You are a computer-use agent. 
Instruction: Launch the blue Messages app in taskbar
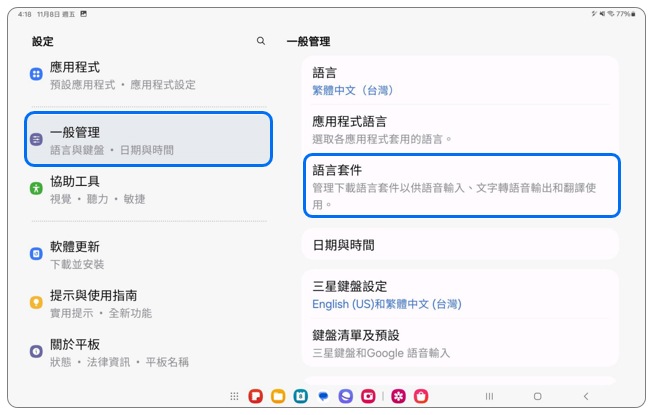tap(323, 397)
